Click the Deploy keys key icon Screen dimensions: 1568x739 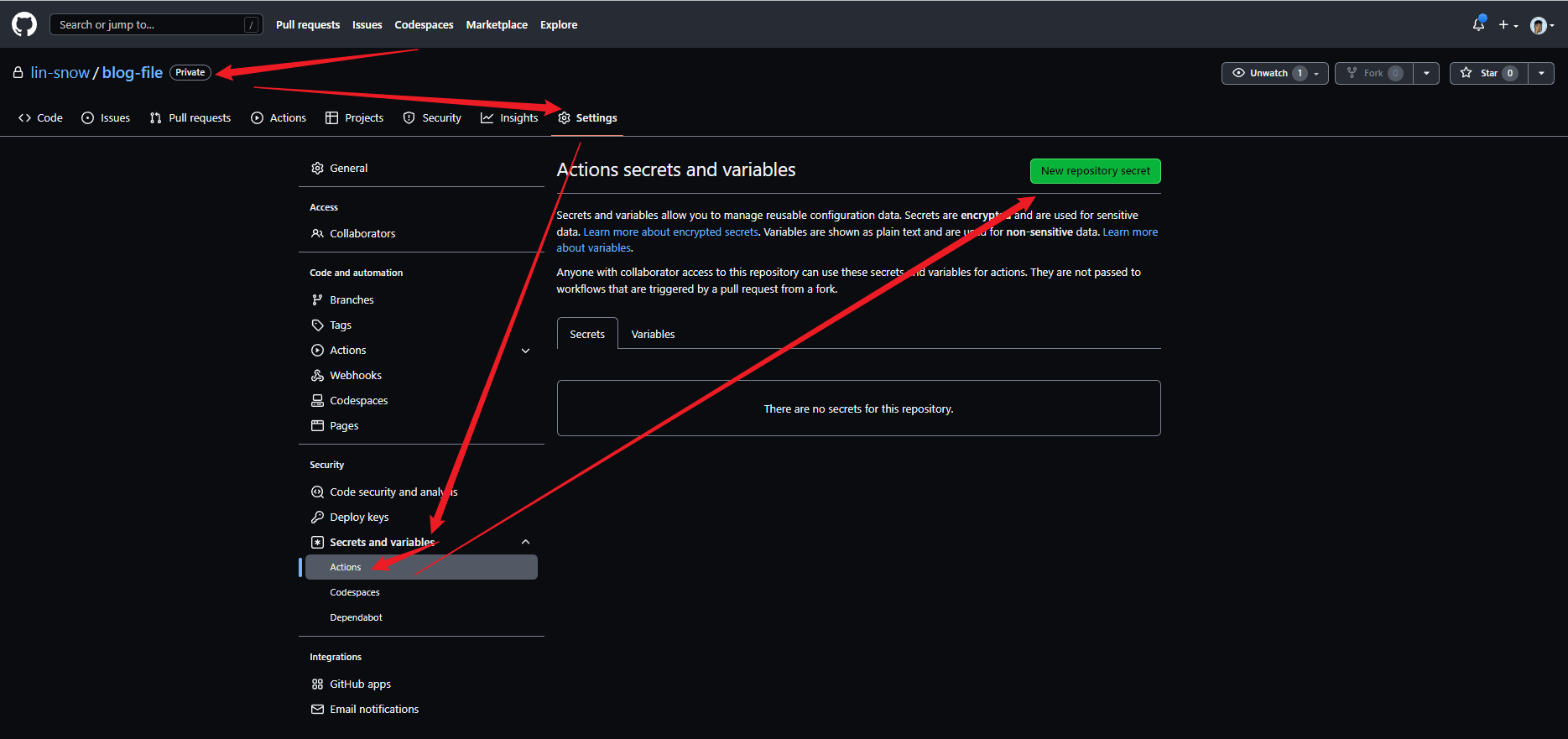coord(317,517)
